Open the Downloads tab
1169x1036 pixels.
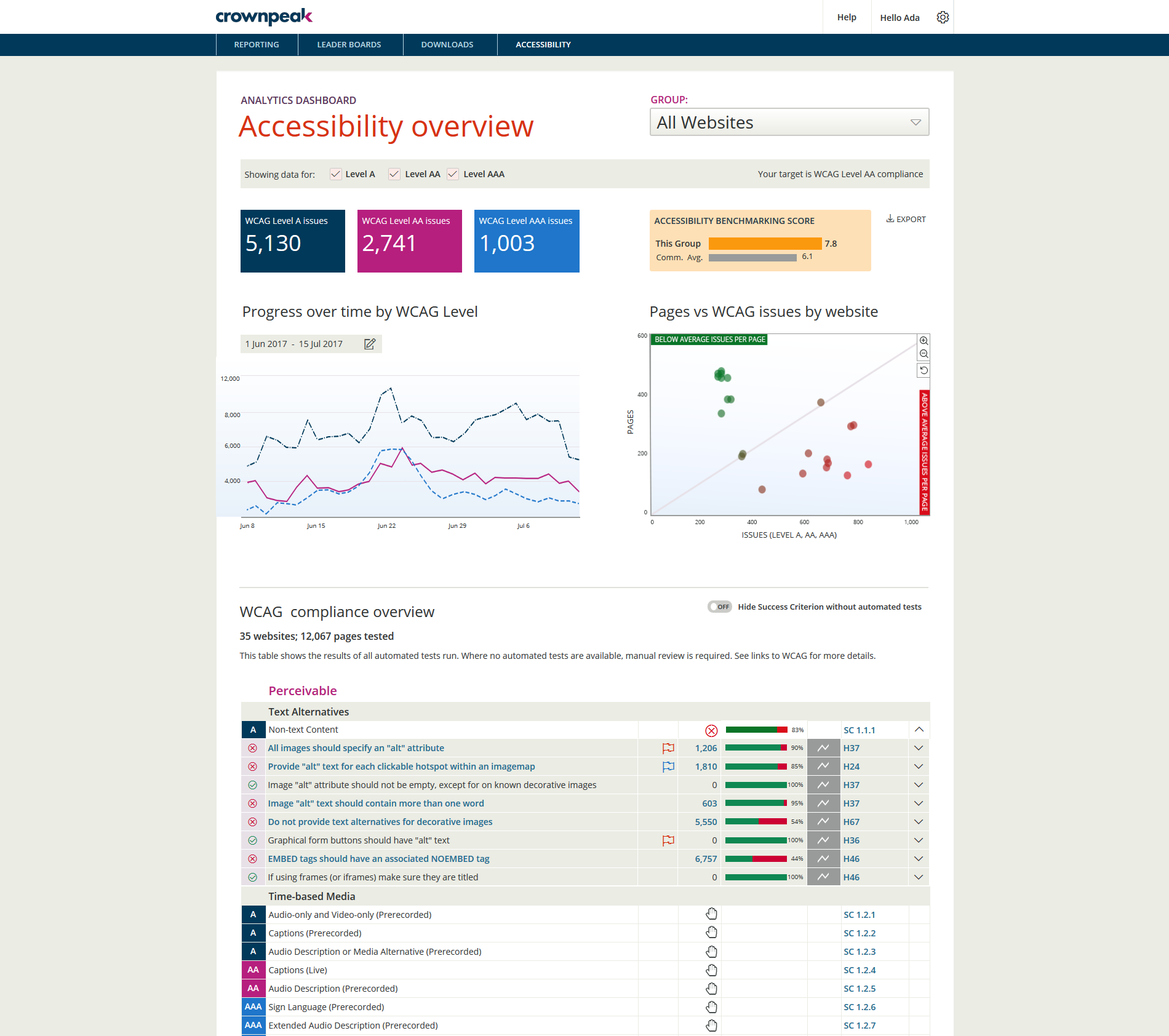447,45
